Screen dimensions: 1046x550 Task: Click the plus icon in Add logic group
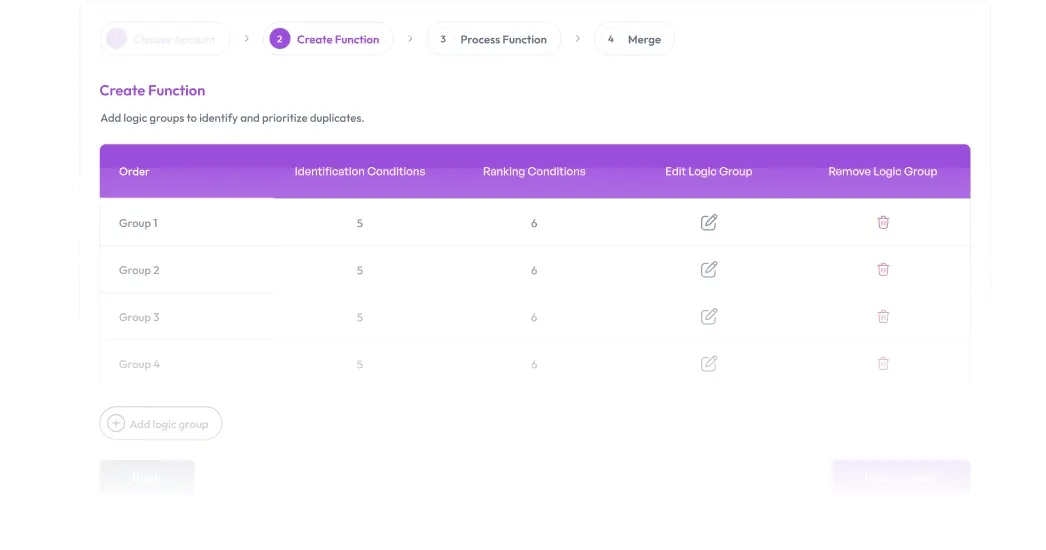(116, 423)
